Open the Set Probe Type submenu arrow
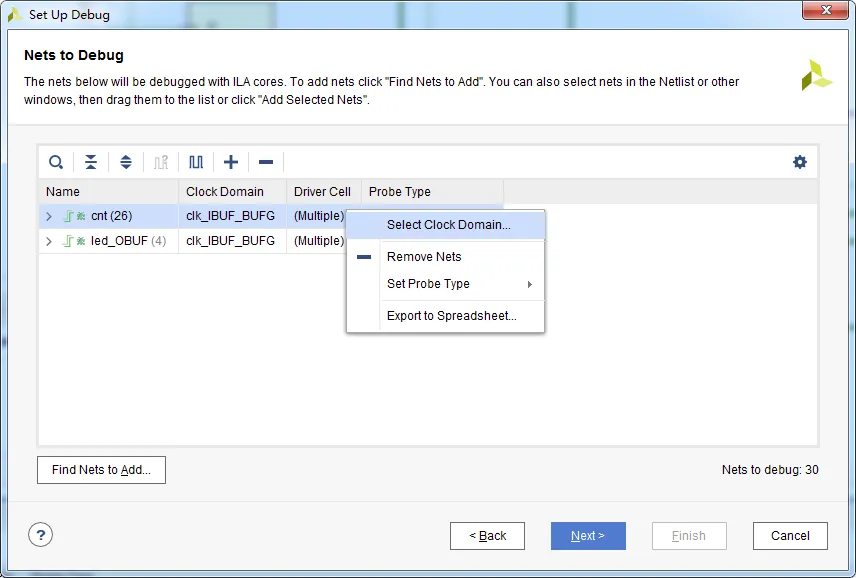Screen dimensions: 856x578 (x=530, y=284)
